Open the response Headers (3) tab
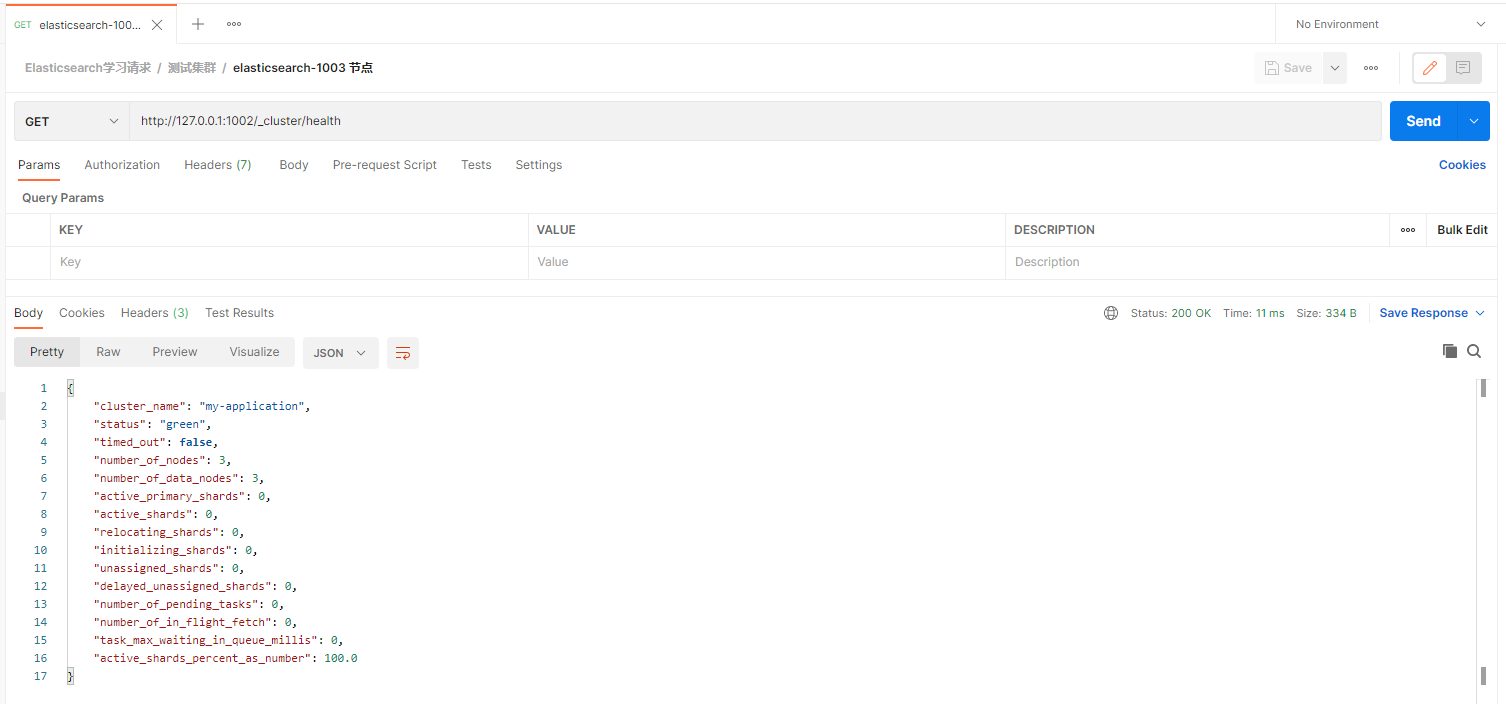The height and width of the screenshot is (704, 1506). 155,313
